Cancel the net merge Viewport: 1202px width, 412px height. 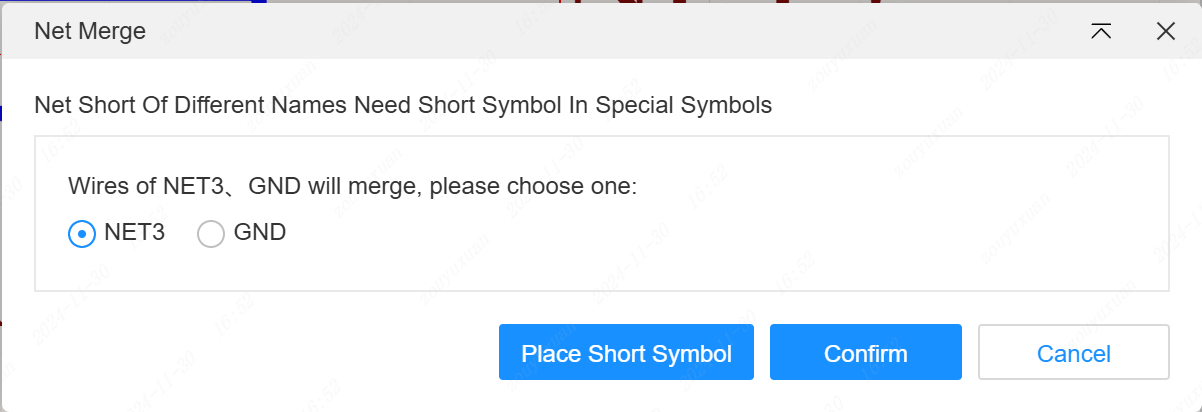click(1073, 353)
